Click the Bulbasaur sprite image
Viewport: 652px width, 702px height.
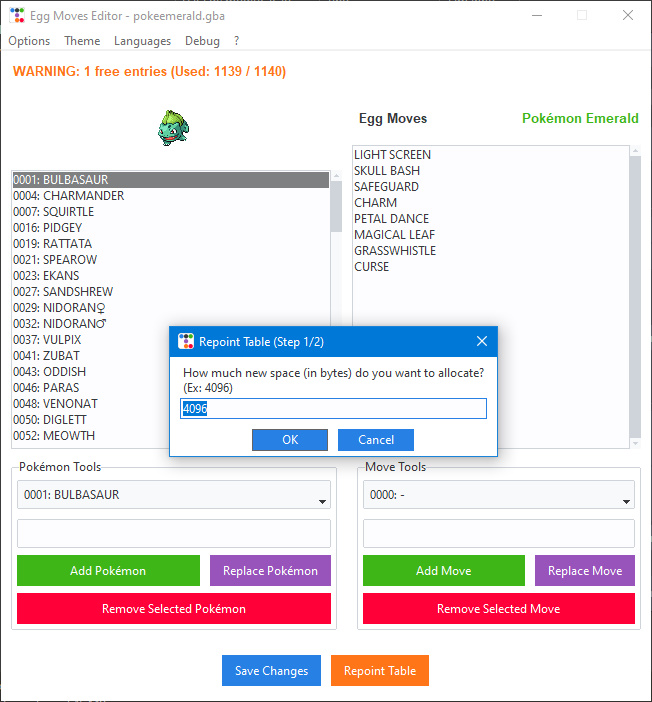pyautogui.click(x=173, y=129)
